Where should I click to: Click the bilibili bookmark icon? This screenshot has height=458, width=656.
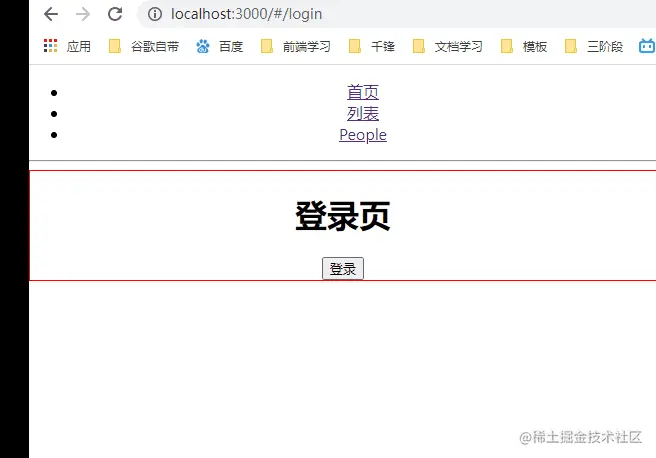tap(647, 46)
